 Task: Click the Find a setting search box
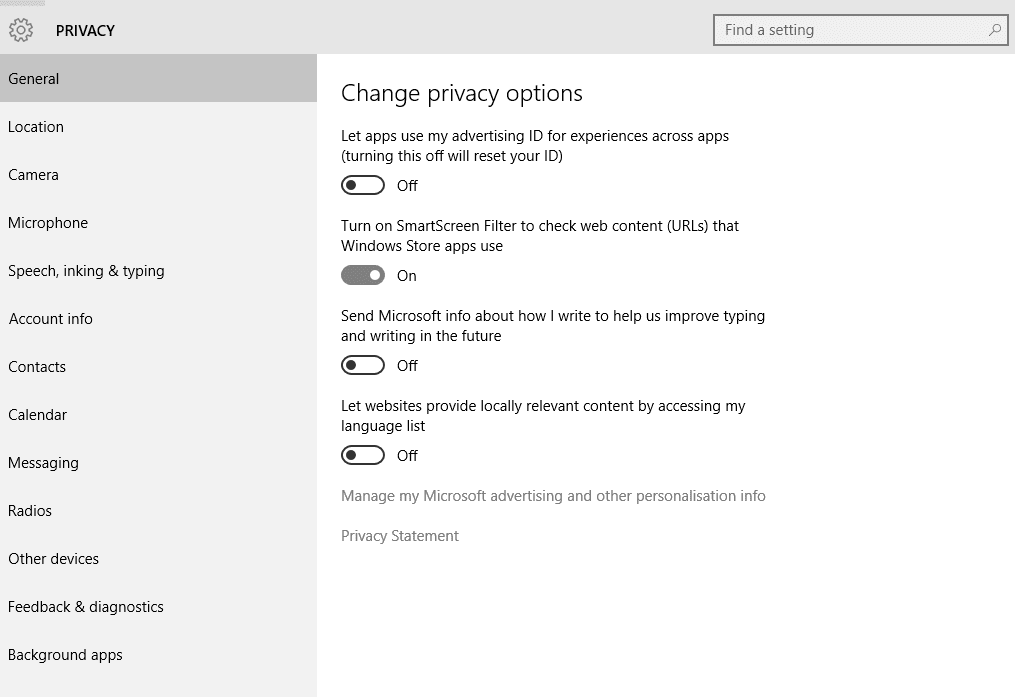(x=850, y=30)
